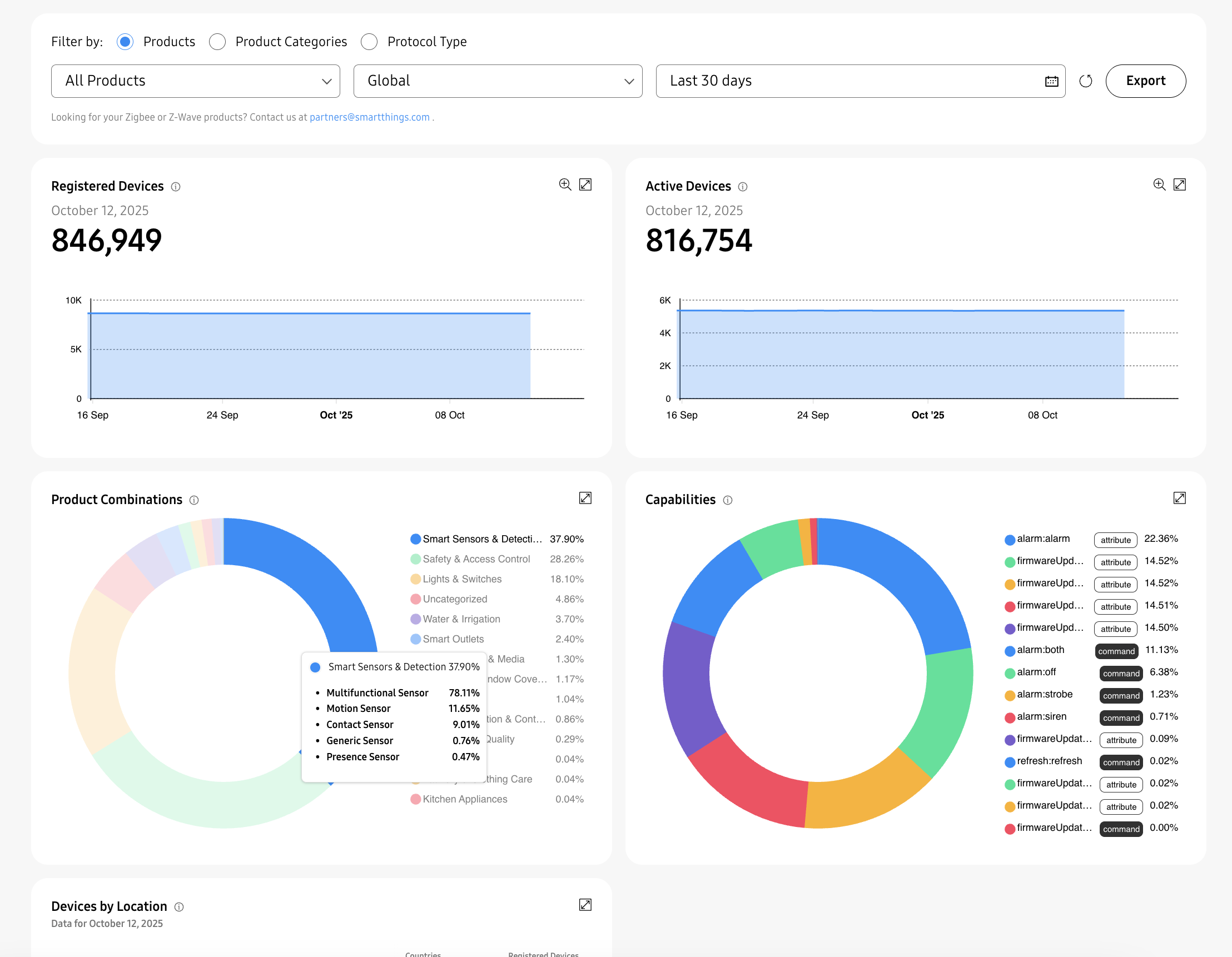The image size is (1232, 957).
Task: Click the info icon beside Product Combinations
Action: 194,500
